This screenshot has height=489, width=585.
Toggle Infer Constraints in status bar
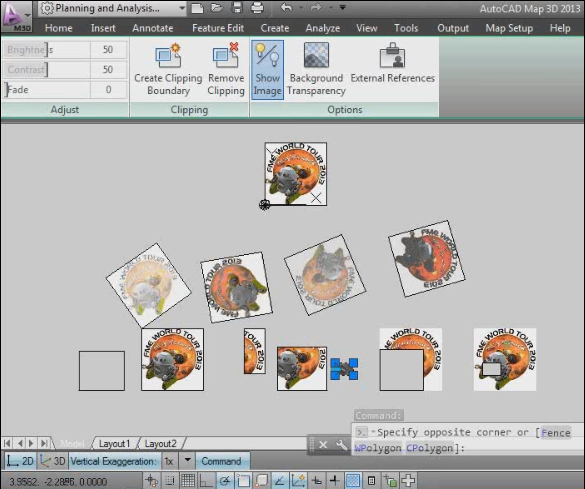[151, 481]
